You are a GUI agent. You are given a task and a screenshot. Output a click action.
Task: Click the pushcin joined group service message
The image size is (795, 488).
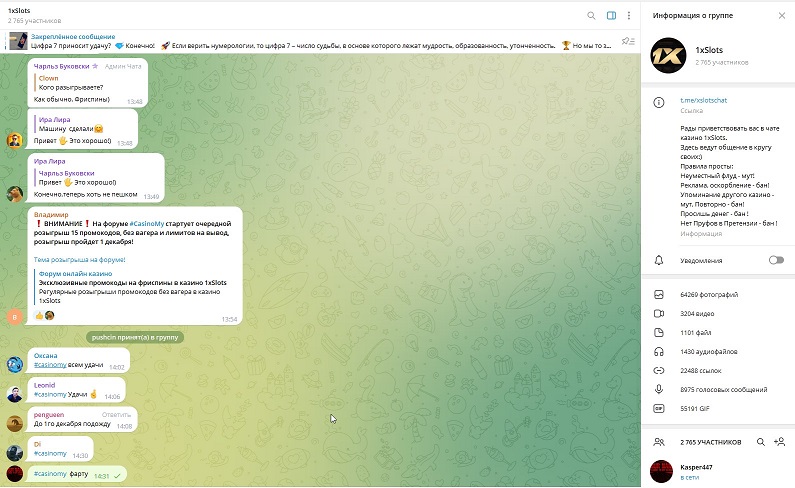point(135,337)
